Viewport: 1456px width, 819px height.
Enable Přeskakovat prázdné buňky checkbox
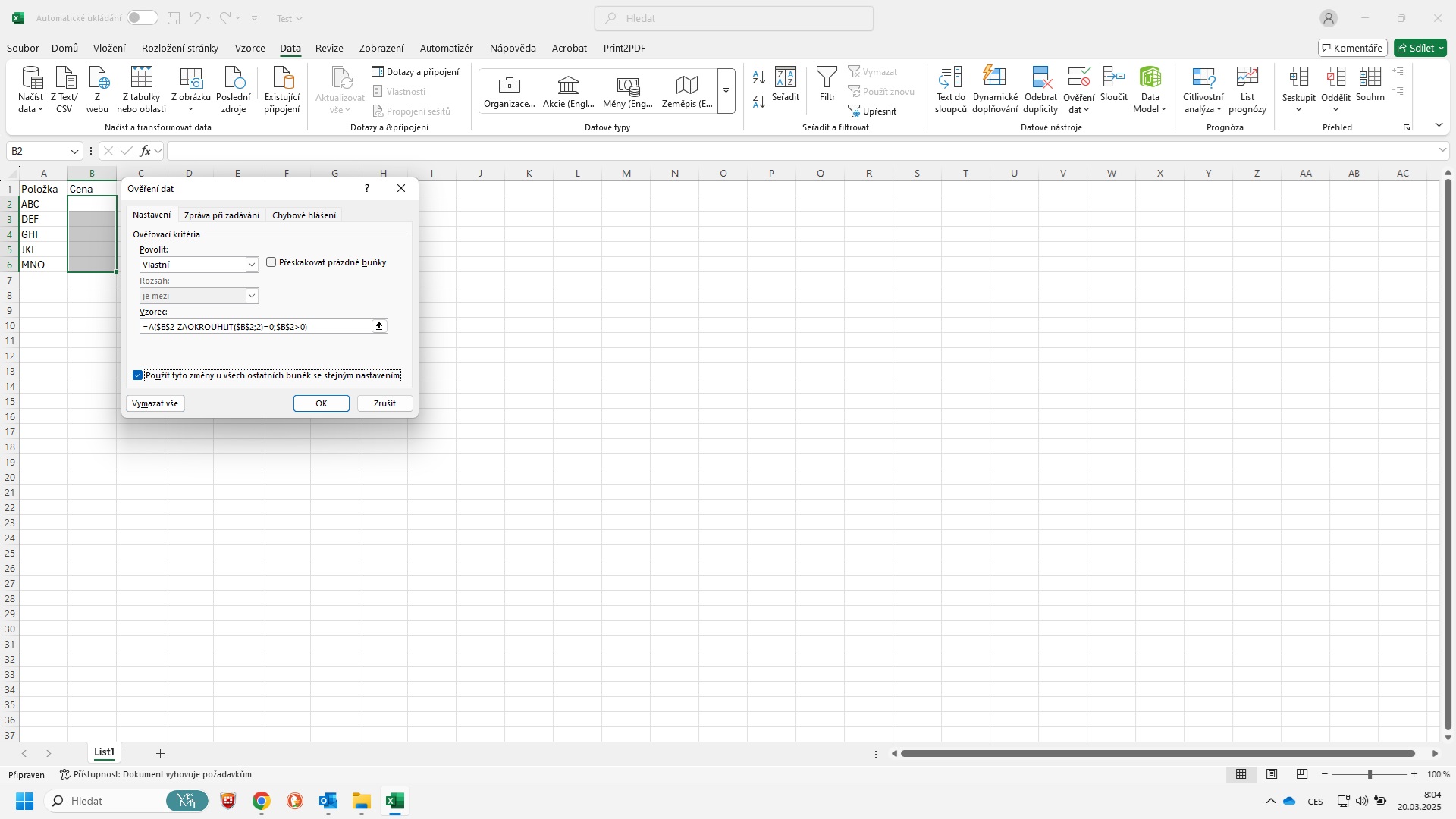[x=271, y=262]
